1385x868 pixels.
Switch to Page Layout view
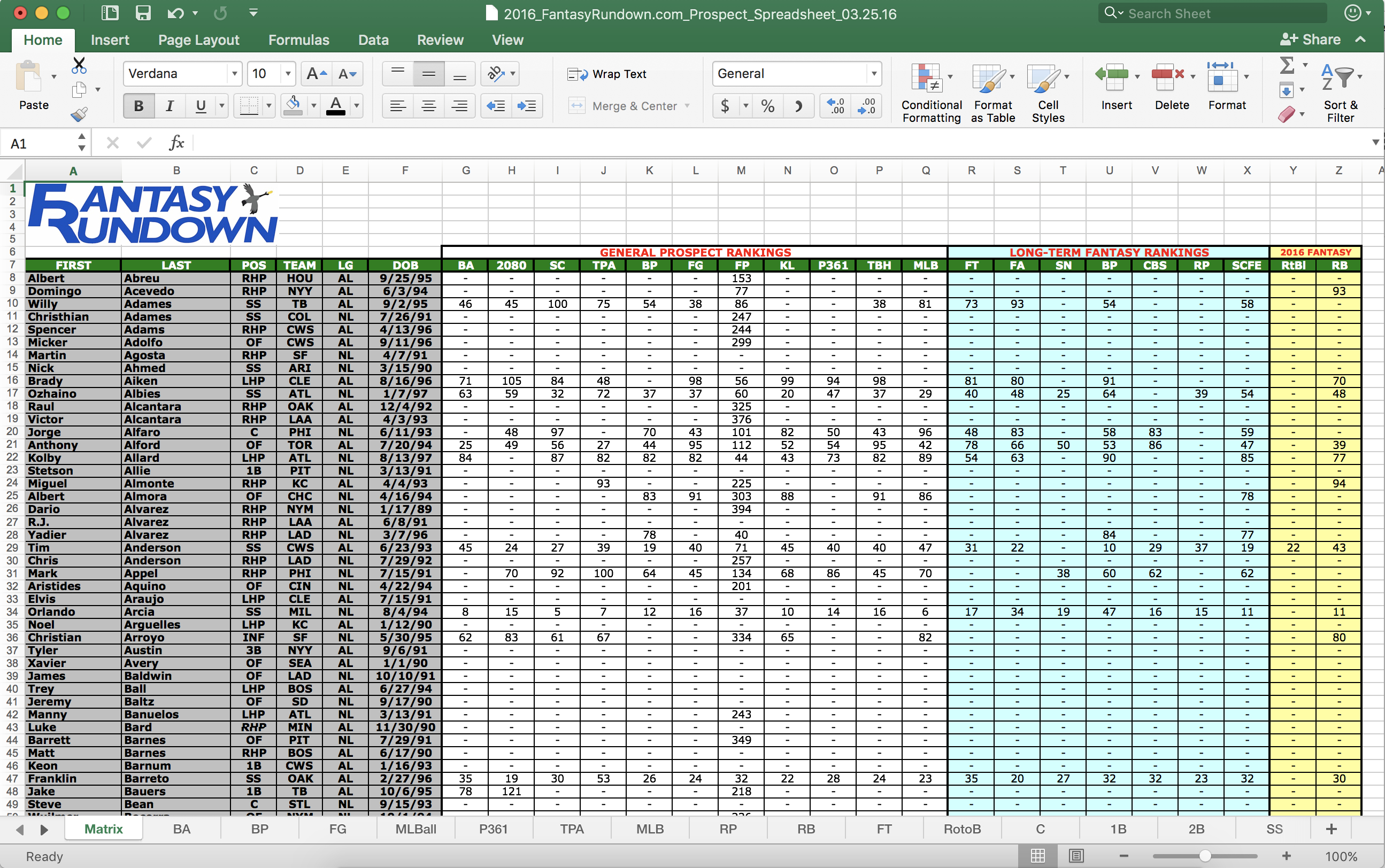pos(1076,856)
